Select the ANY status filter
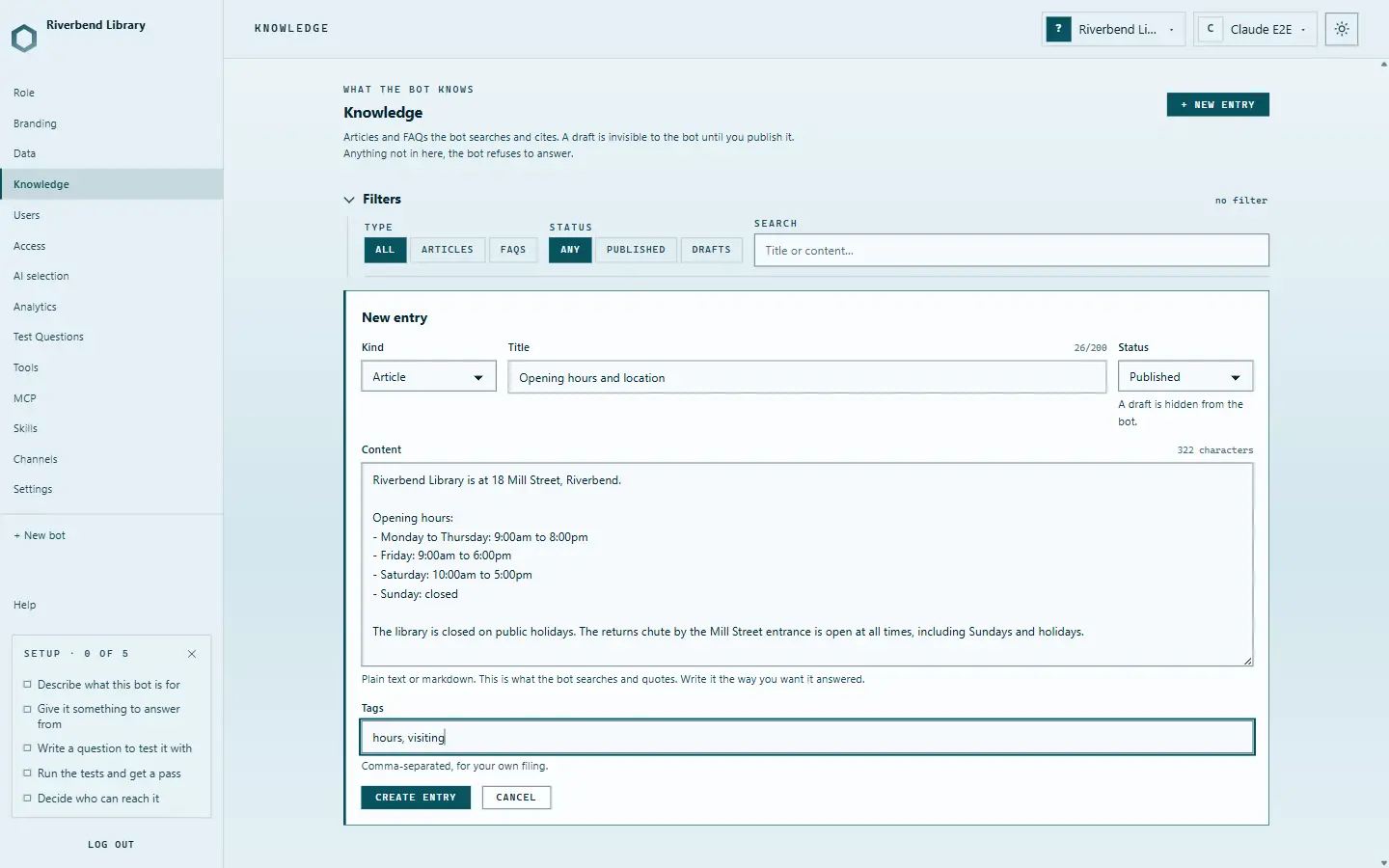 click(x=570, y=250)
